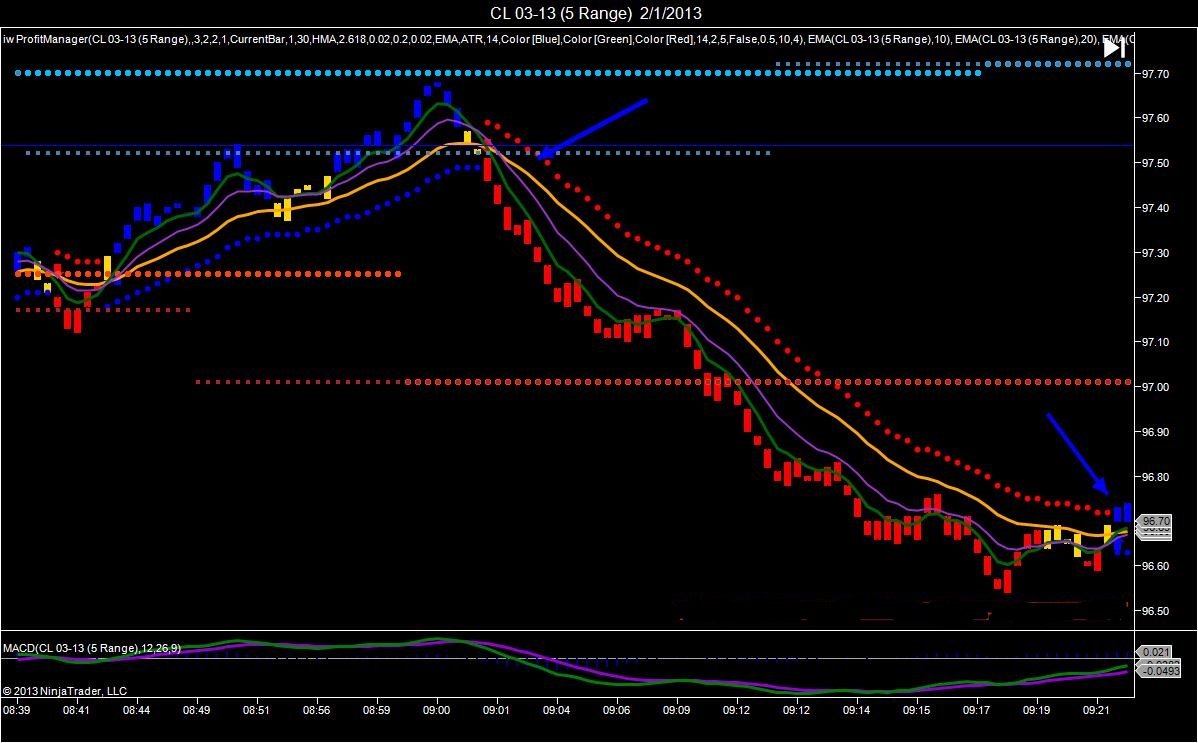Click the 97.30 price axis label
This screenshot has height=743, width=1198.
click(1155, 253)
